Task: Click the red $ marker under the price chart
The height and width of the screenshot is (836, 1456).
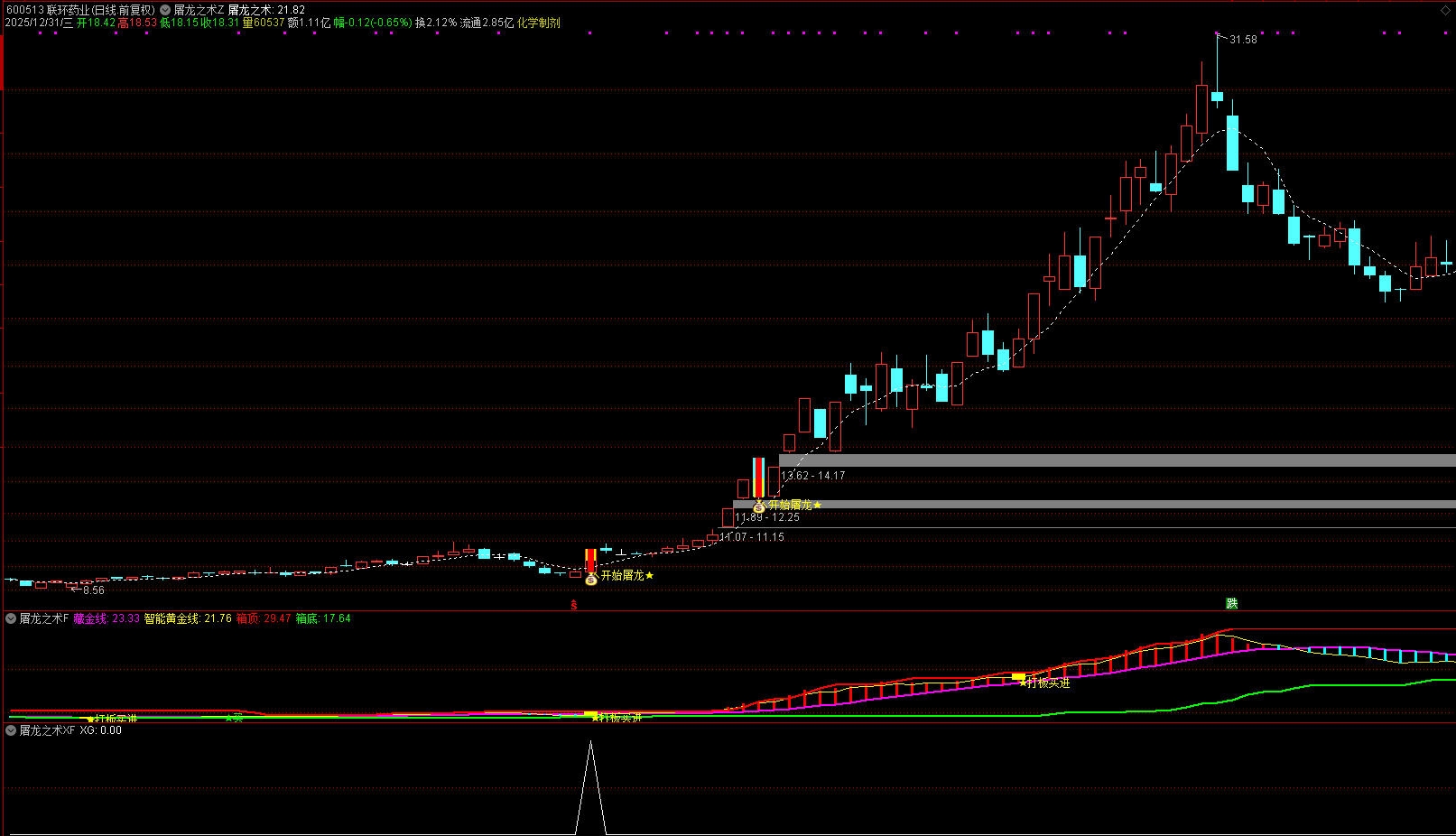Action: tap(574, 606)
